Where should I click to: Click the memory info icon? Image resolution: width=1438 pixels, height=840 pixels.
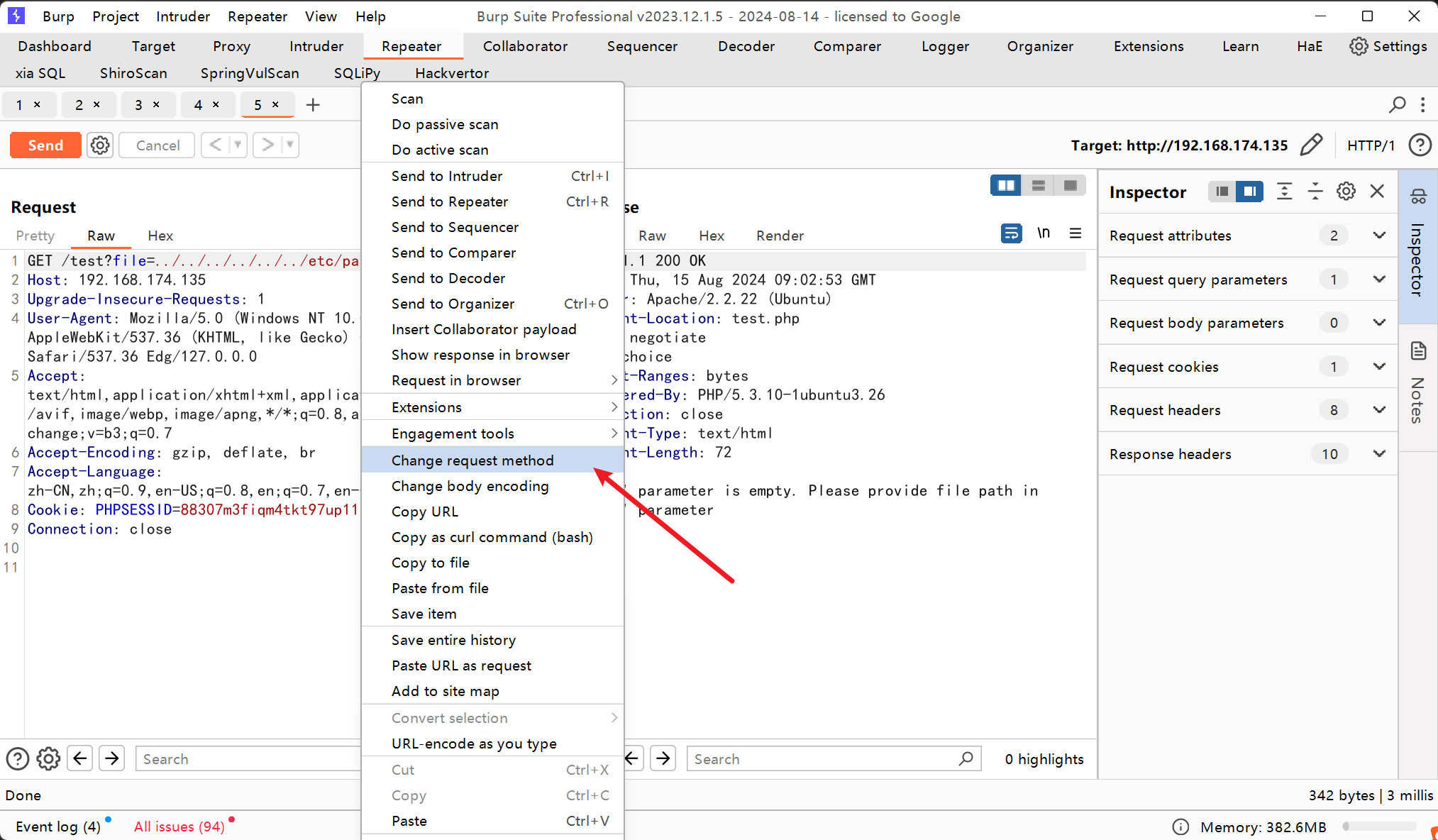pos(1180,827)
